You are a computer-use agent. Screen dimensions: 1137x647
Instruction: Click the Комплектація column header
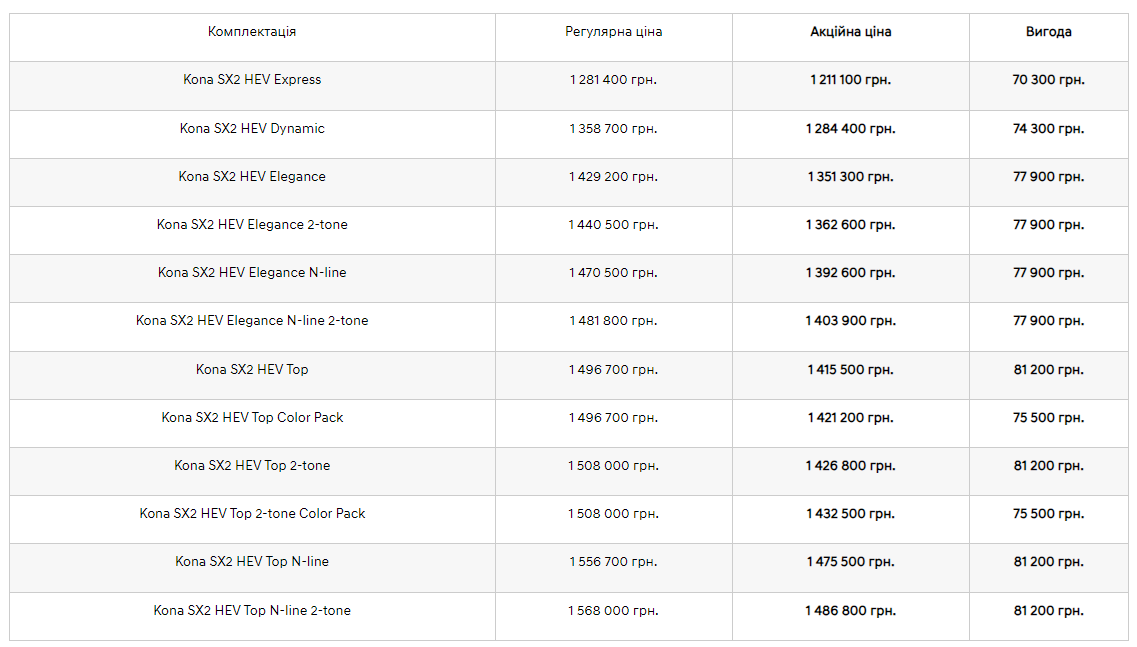tap(252, 32)
